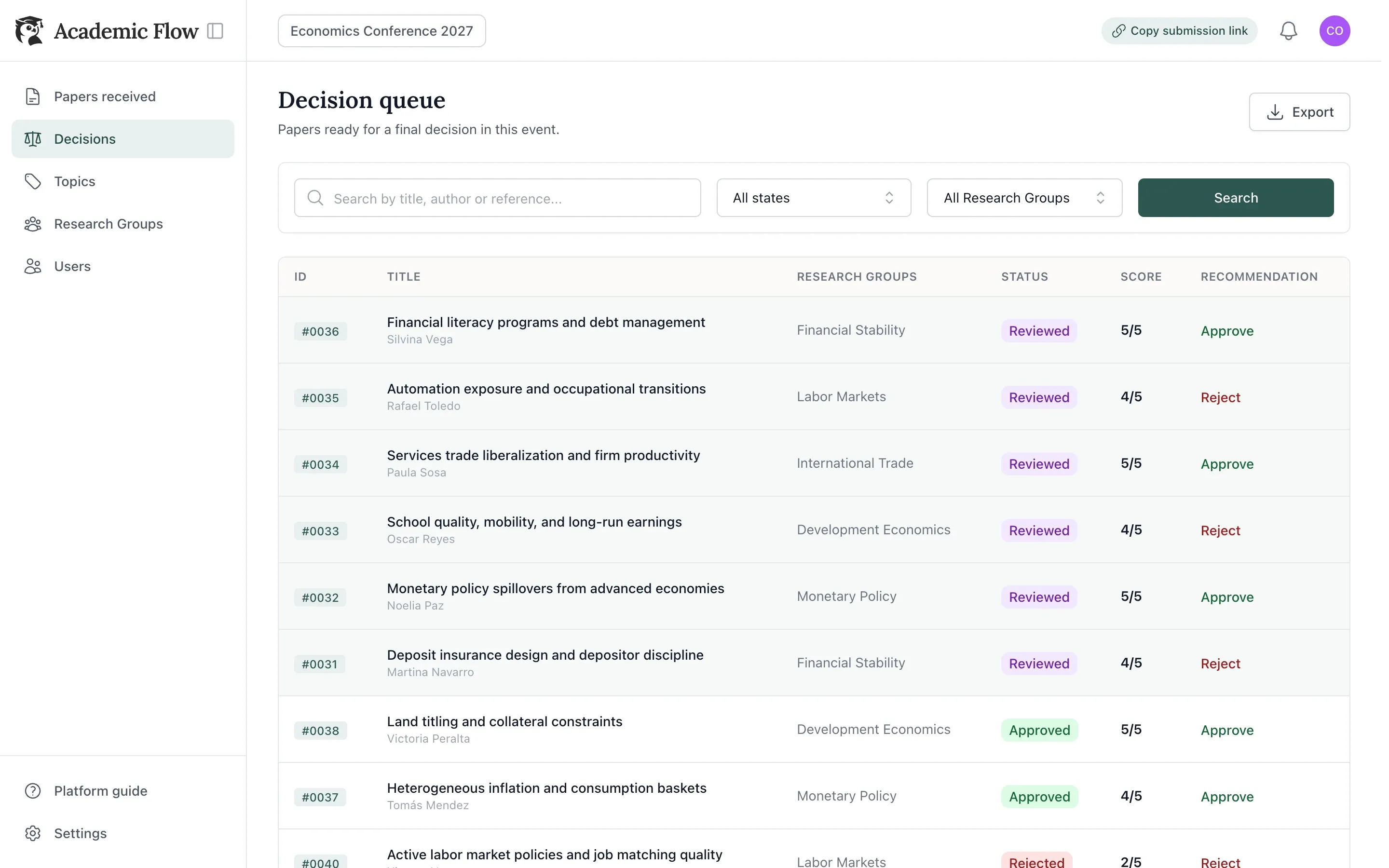Open the notifications bell

[x=1288, y=31]
